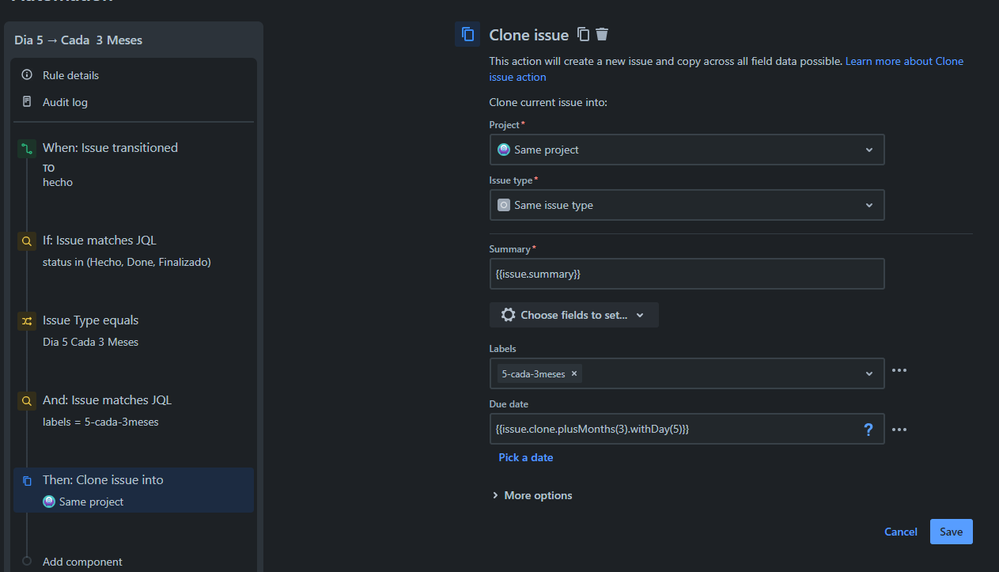The width and height of the screenshot is (999, 572).
Task: Click the Rule details info icon
Action: (27, 75)
